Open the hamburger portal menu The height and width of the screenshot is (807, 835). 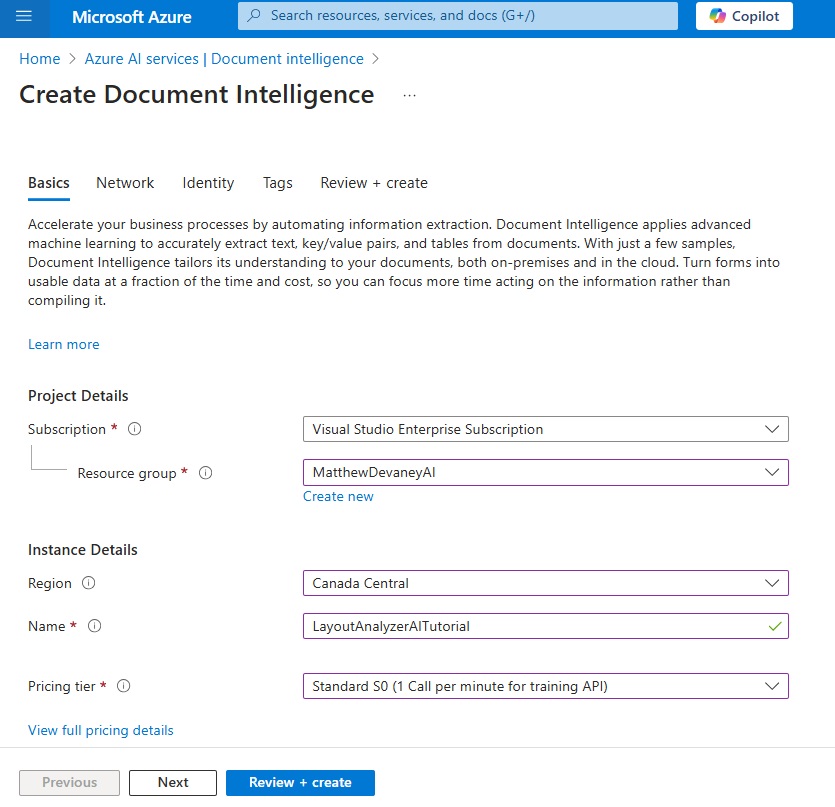(24, 16)
